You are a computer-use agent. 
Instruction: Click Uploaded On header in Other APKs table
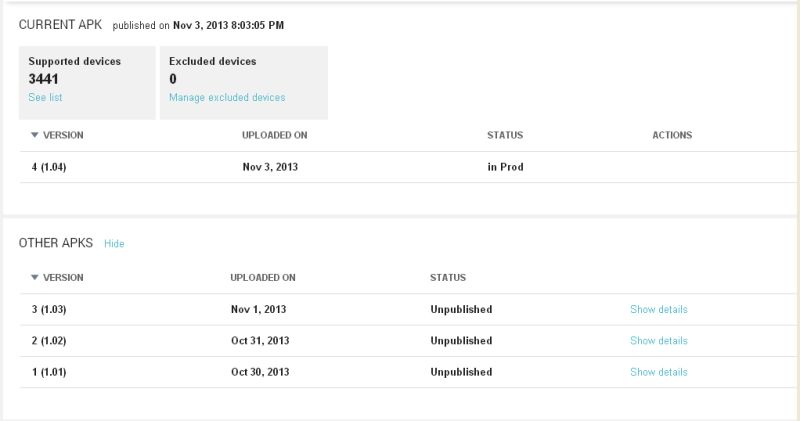pyautogui.click(x=263, y=277)
